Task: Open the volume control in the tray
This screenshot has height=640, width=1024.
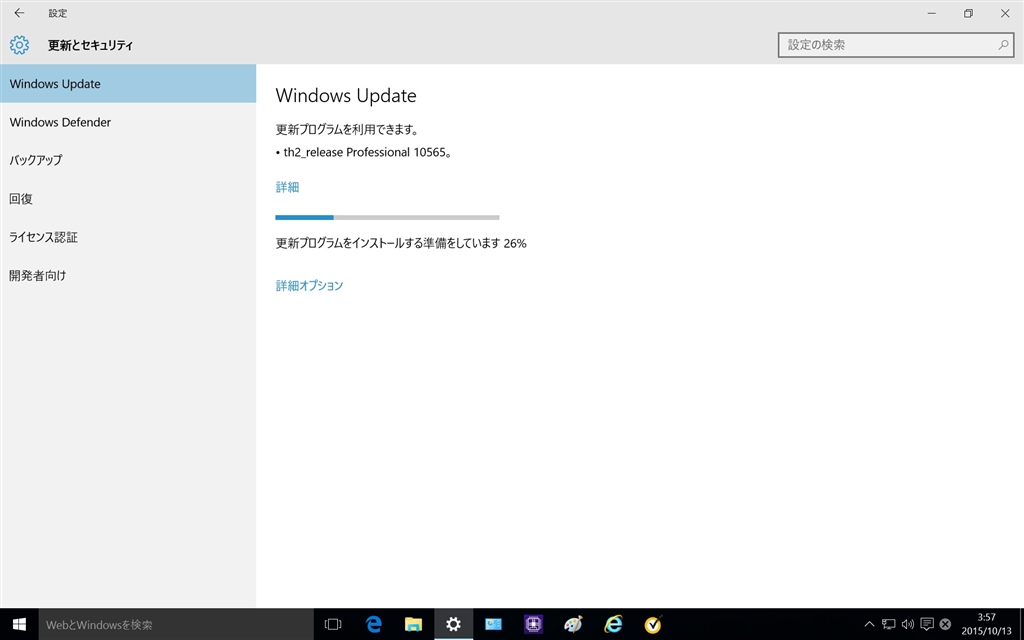Action: [907, 624]
